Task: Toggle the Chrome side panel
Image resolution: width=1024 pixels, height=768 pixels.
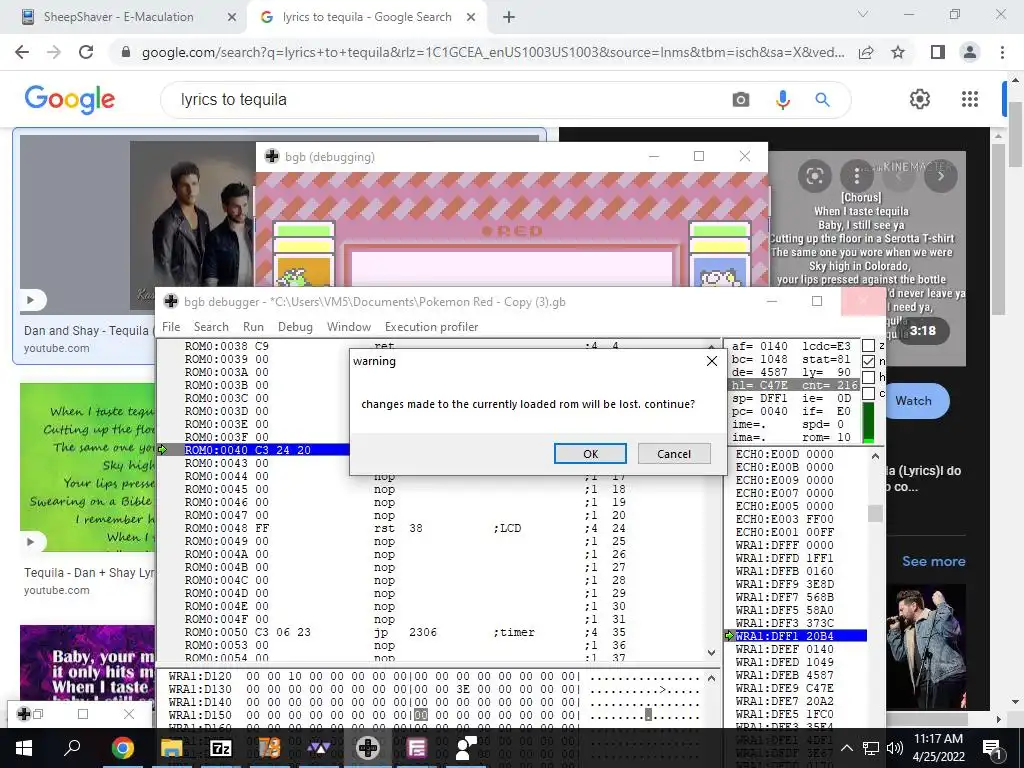Action: click(938, 52)
